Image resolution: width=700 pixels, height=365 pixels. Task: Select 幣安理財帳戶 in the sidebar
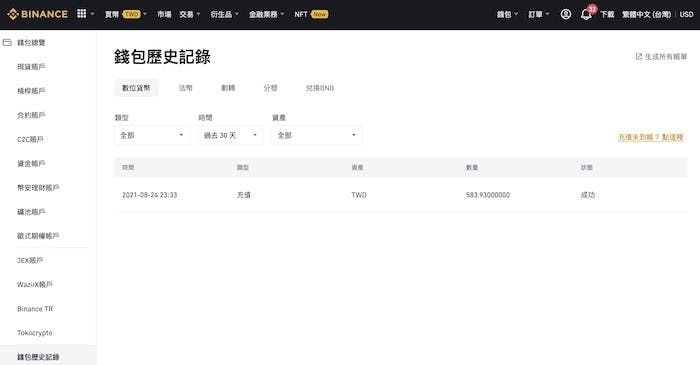(38, 187)
